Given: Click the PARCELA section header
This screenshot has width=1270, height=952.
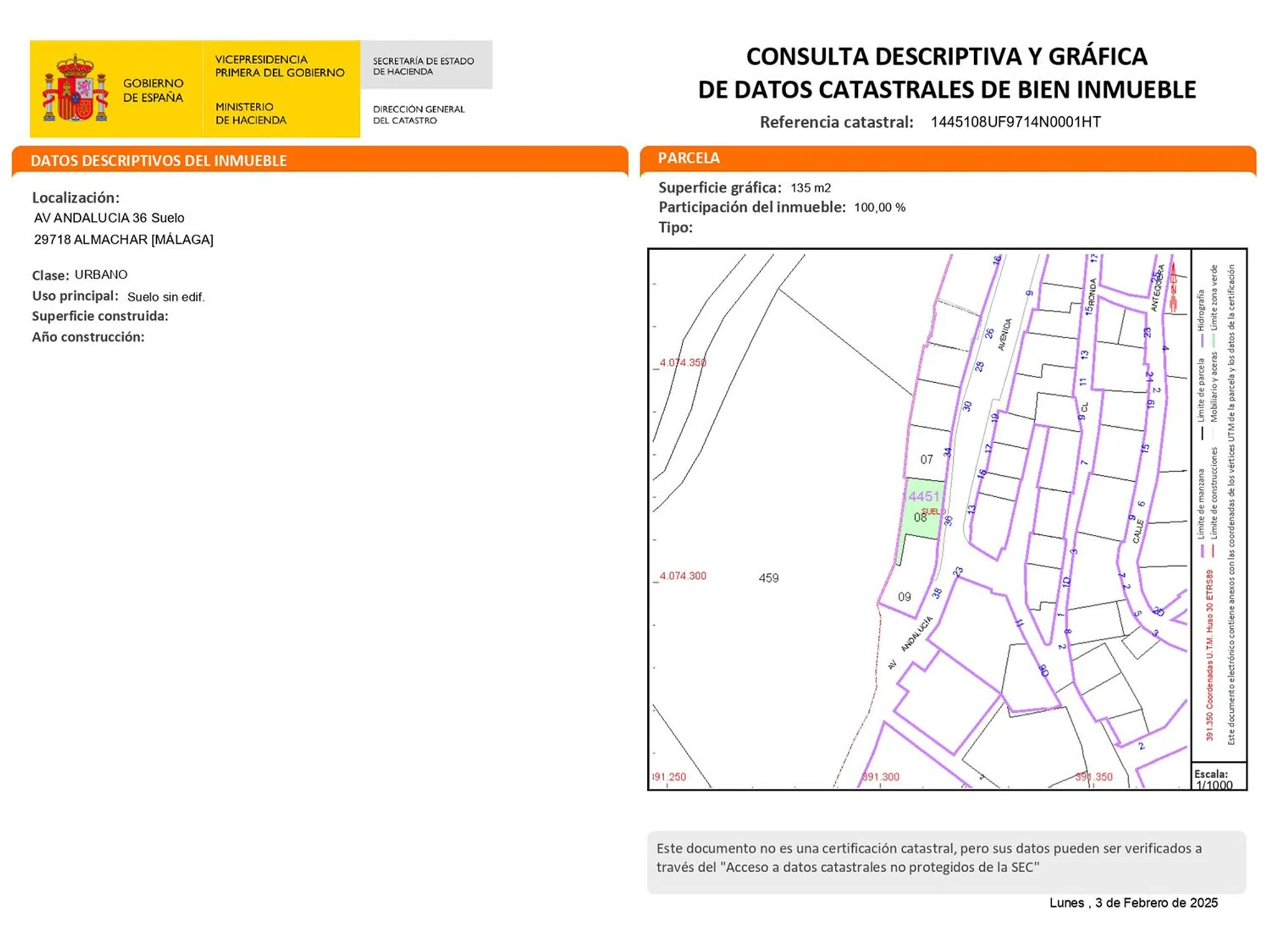Looking at the screenshot, I should (688, 158).
